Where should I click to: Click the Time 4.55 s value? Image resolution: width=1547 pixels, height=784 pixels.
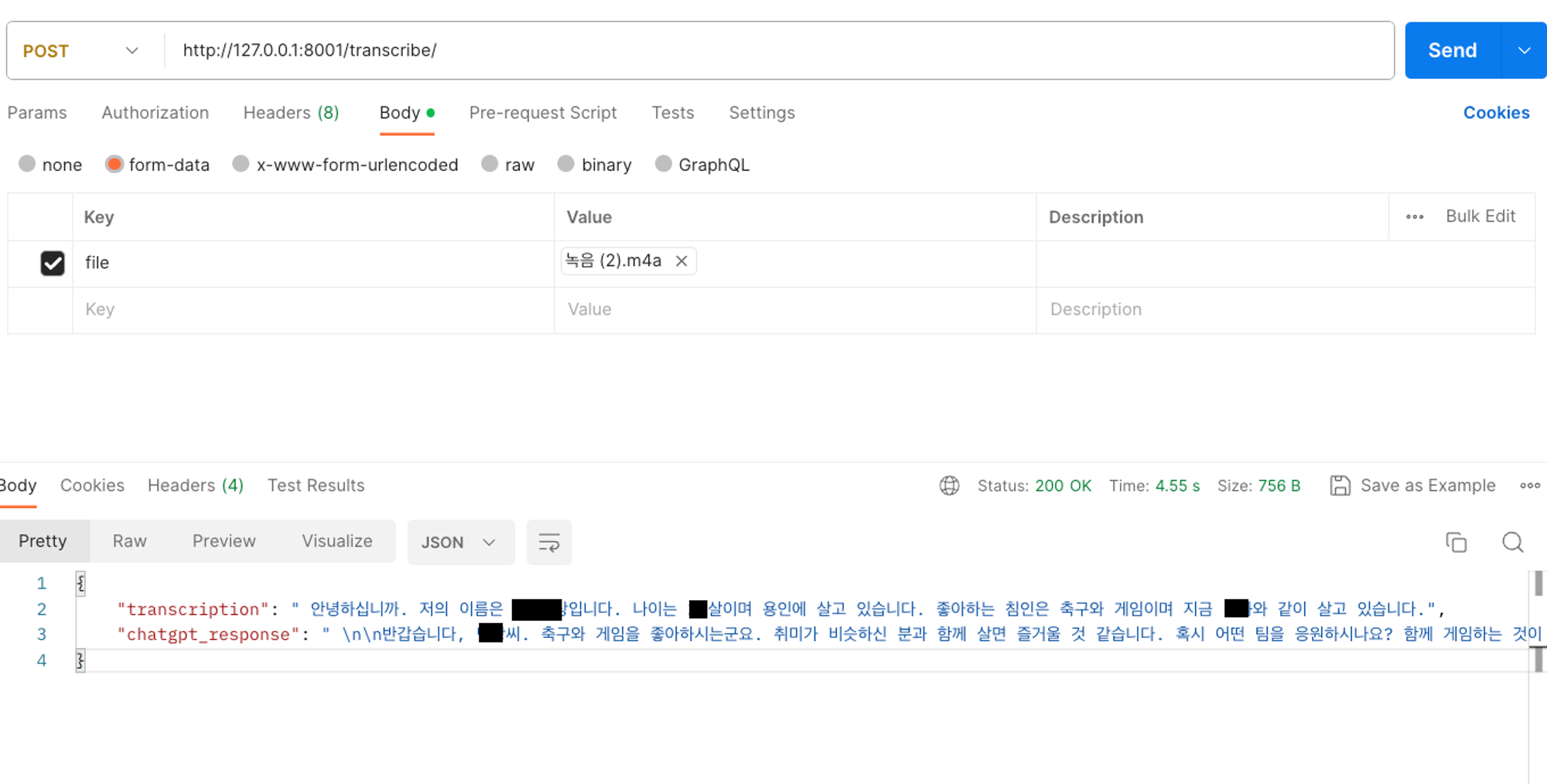[1177, 486]
